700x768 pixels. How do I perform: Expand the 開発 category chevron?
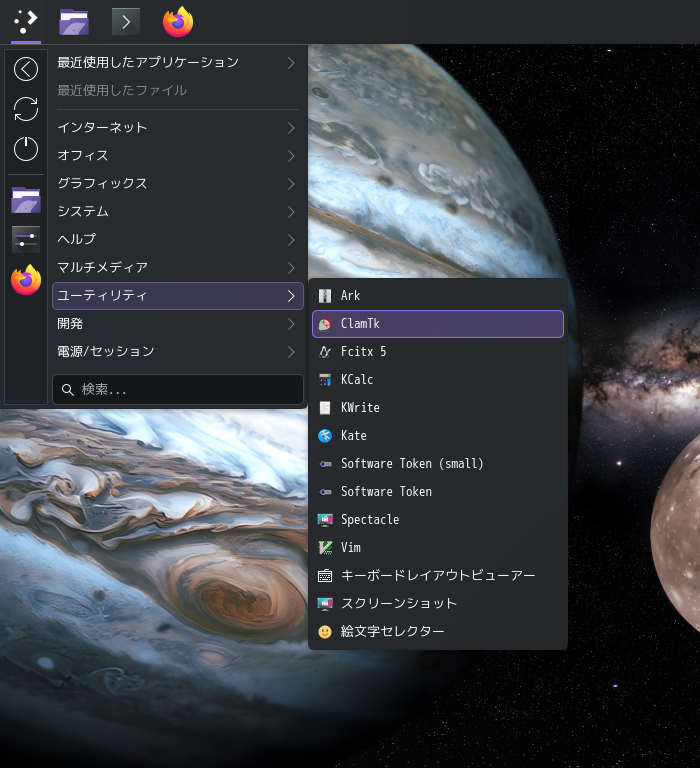pyautogui.click(x=291, y=324)
